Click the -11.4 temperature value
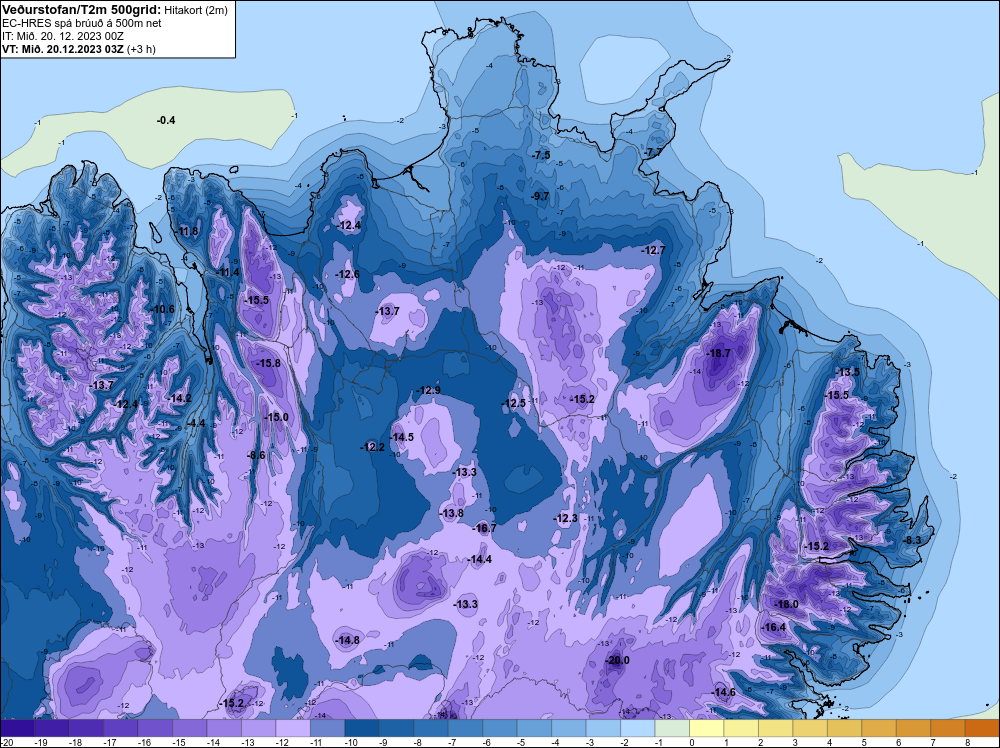Image resolution: width=1000 pixels, height=748 pixels. point(228,272)
